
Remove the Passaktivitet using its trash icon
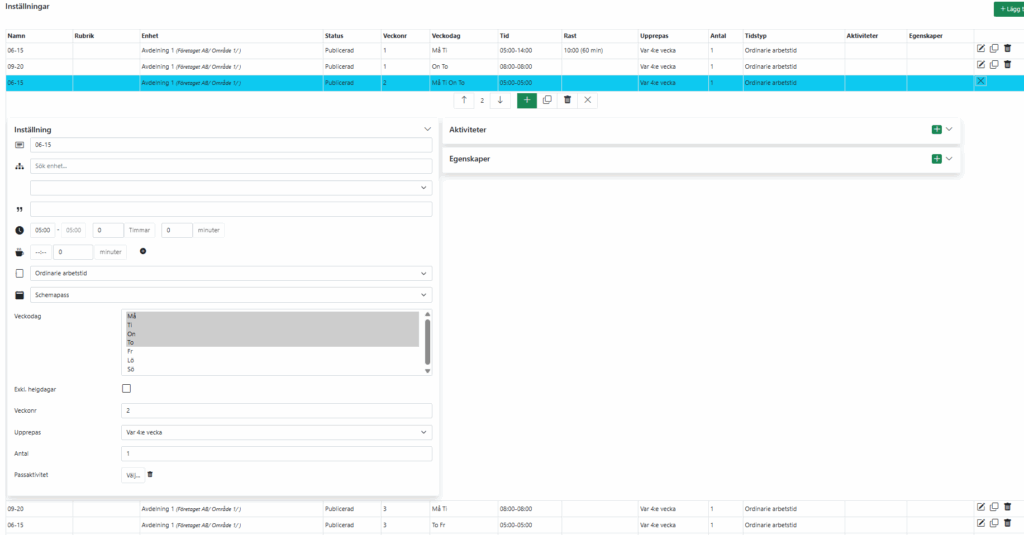coord(150,474)
